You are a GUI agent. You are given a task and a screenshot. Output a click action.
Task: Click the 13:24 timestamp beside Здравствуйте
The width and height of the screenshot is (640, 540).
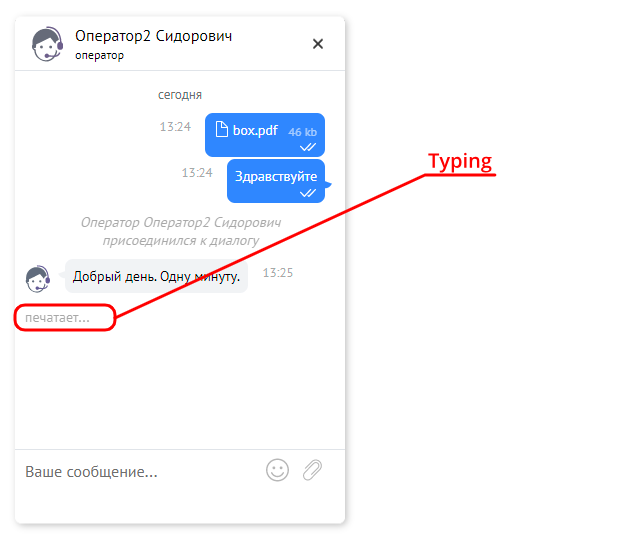pos(197,173)
